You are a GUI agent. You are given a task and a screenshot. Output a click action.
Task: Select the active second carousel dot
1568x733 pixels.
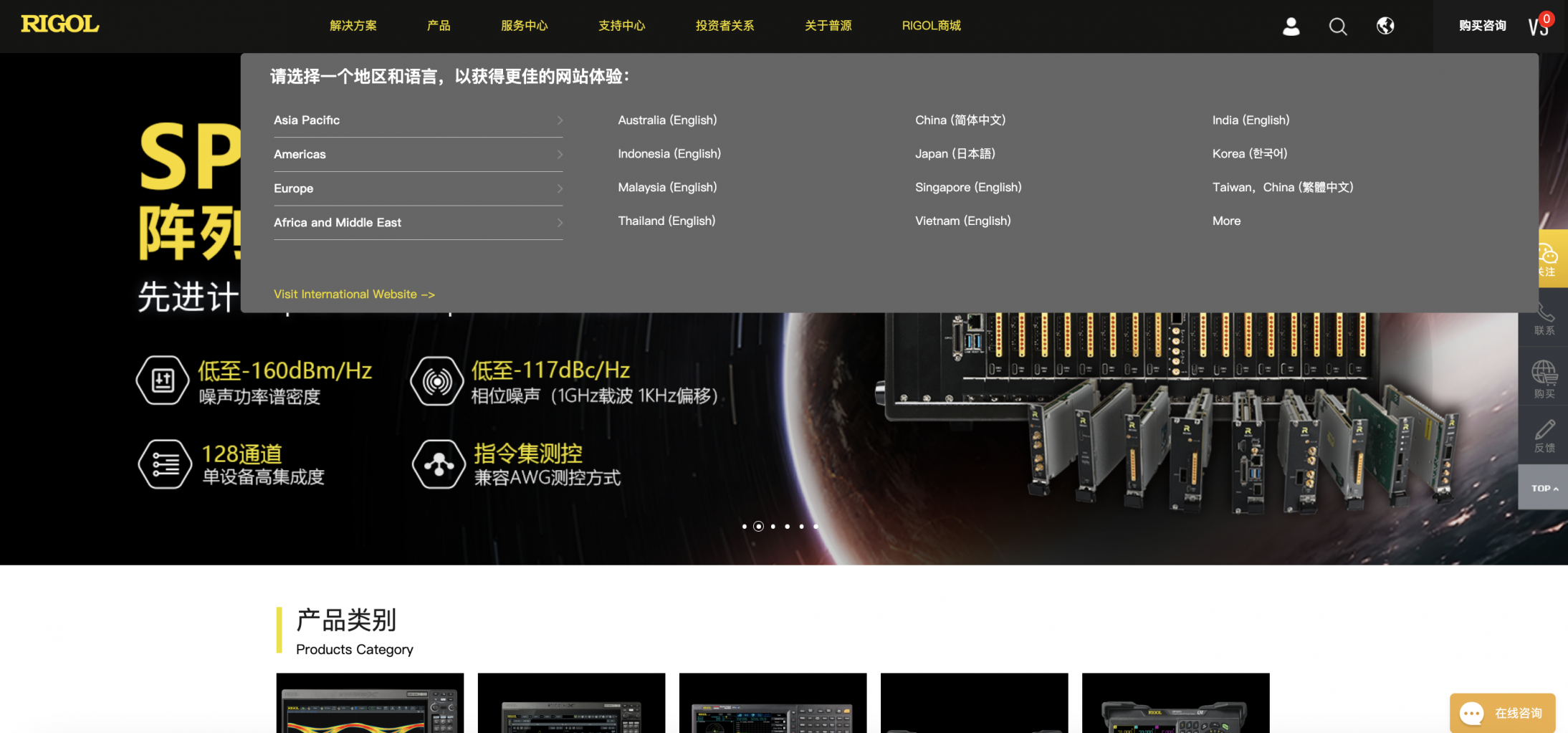[x=758, y=527]
